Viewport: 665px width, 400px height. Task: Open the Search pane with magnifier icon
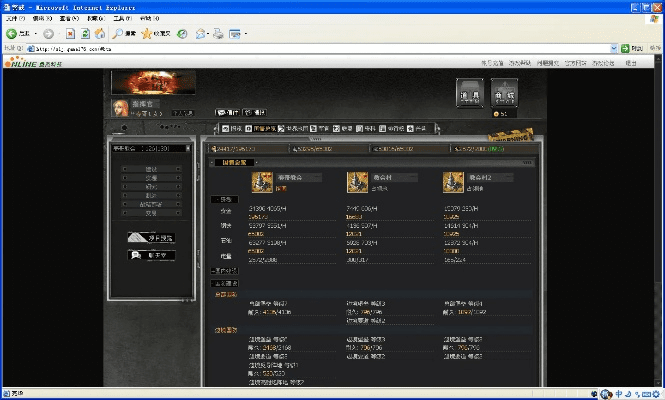click(x=118, y=34)
